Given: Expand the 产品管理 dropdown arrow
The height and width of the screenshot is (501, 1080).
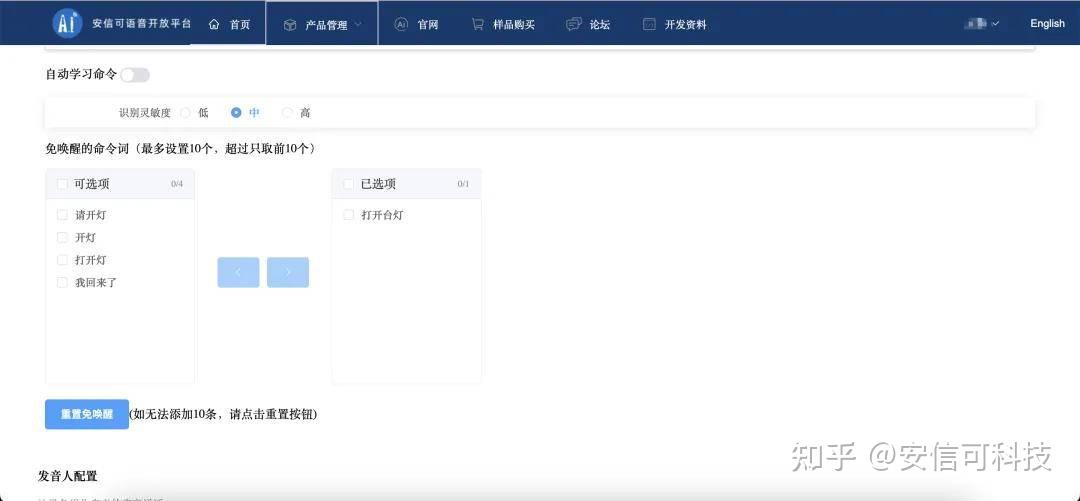Looking at the screenshot, I should (x=358, y=25).
